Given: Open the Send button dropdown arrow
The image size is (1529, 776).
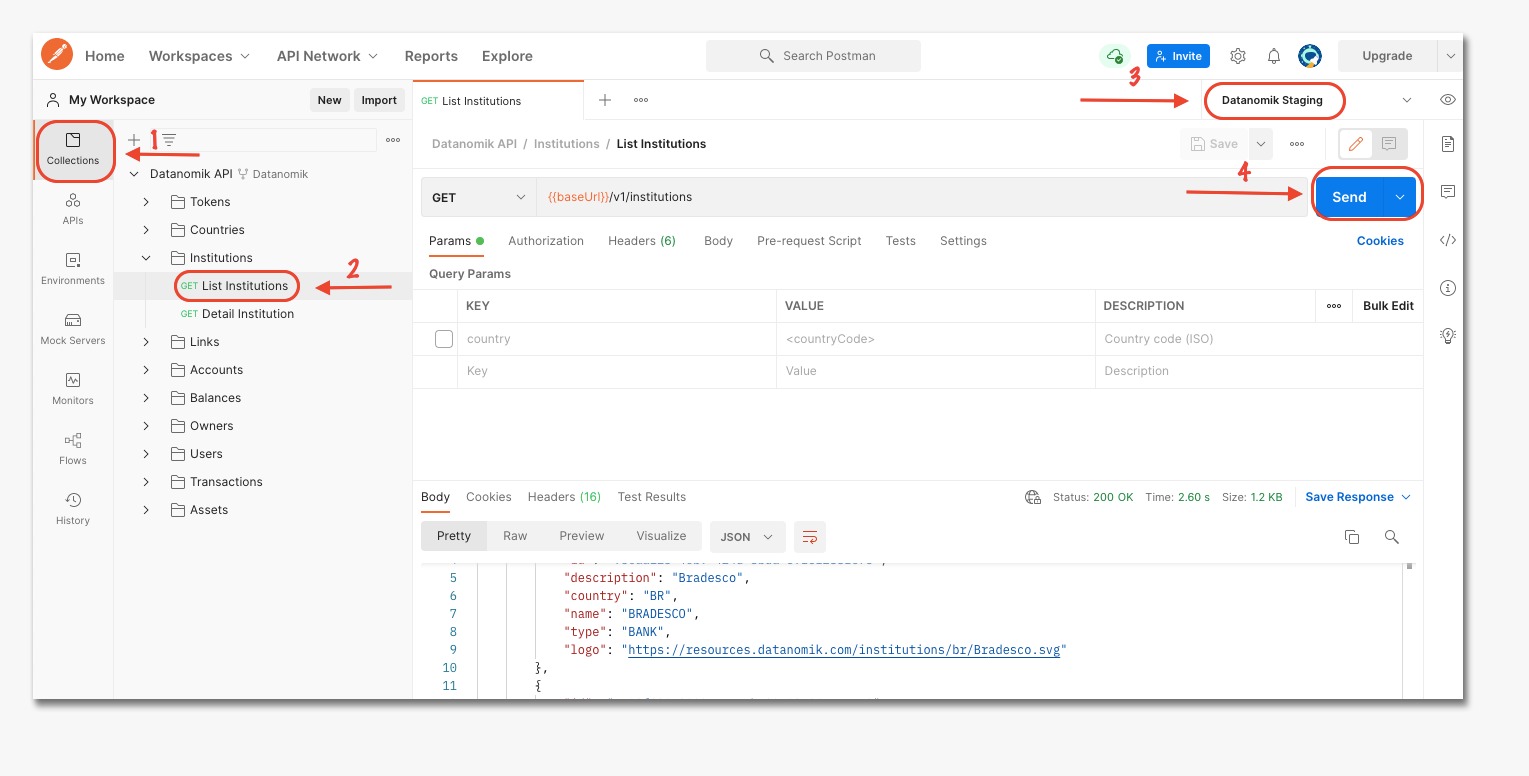Looking at the screenshot, I should [x=1400, y=197].
